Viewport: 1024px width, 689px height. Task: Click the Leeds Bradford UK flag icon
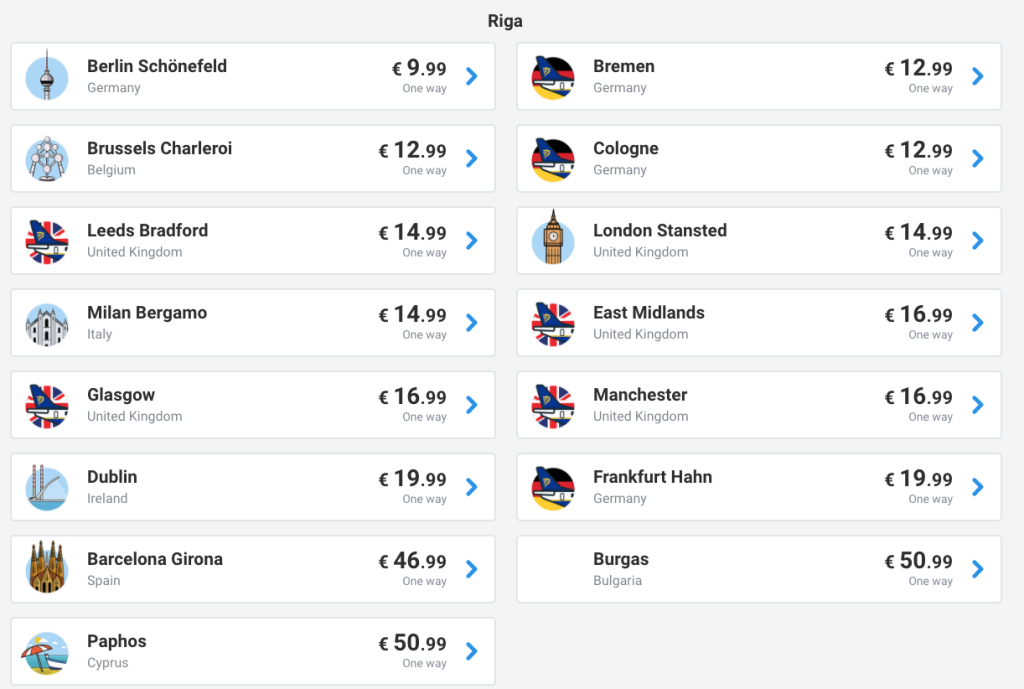46,241
